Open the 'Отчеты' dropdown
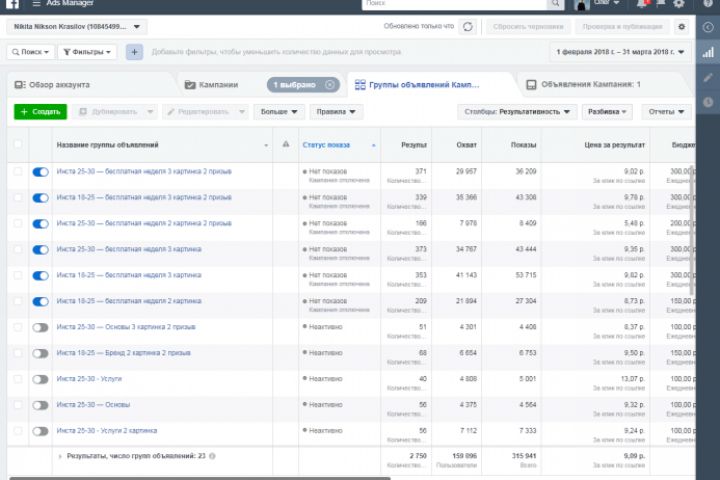Image resolution: width=720 pixels, height=480 pixels. coord(666,112)
